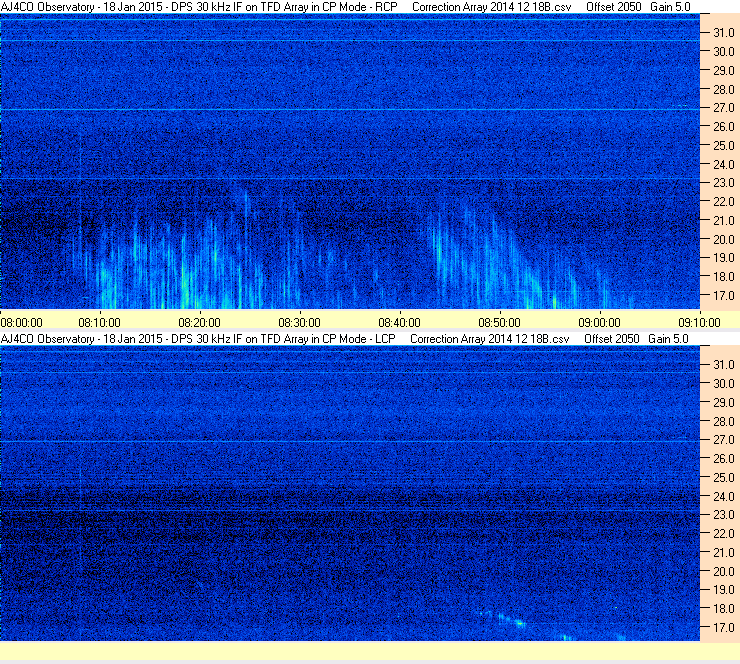
Task: Click 'Gain 5.0' in the RCP header
Action: [670, 7]
